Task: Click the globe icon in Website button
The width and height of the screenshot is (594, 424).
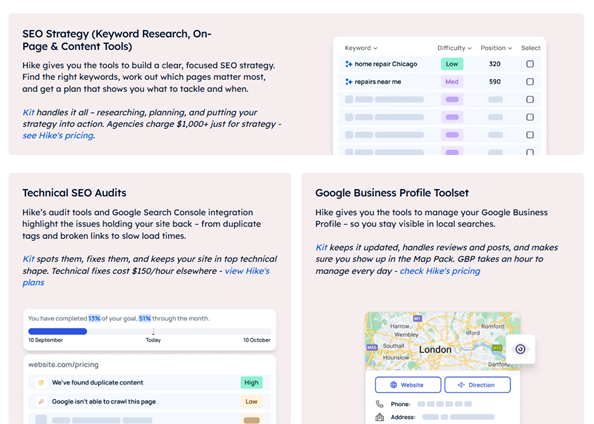Action: click(394, 385)
